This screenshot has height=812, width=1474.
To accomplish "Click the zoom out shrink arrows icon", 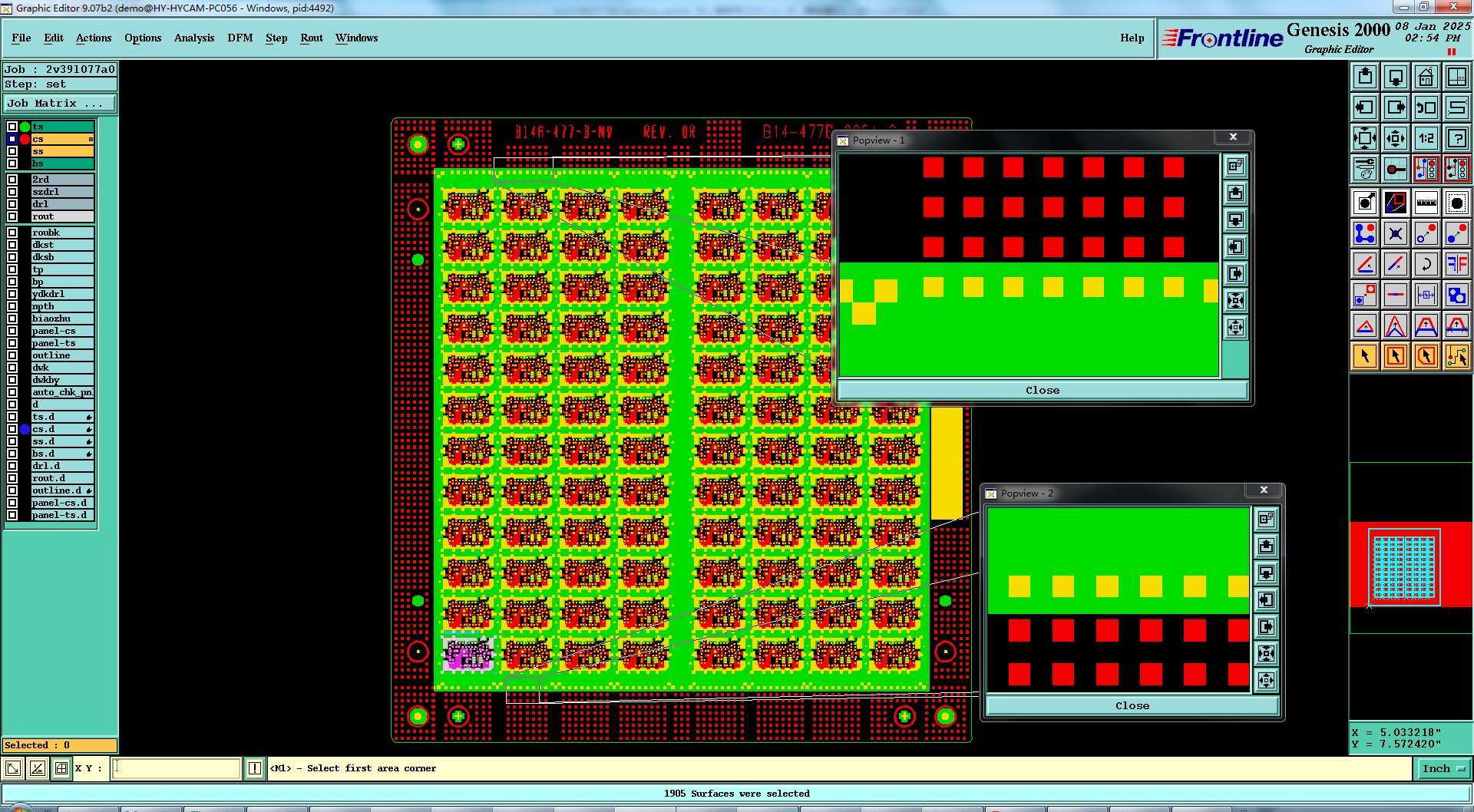I will [x=1396, y=138].
